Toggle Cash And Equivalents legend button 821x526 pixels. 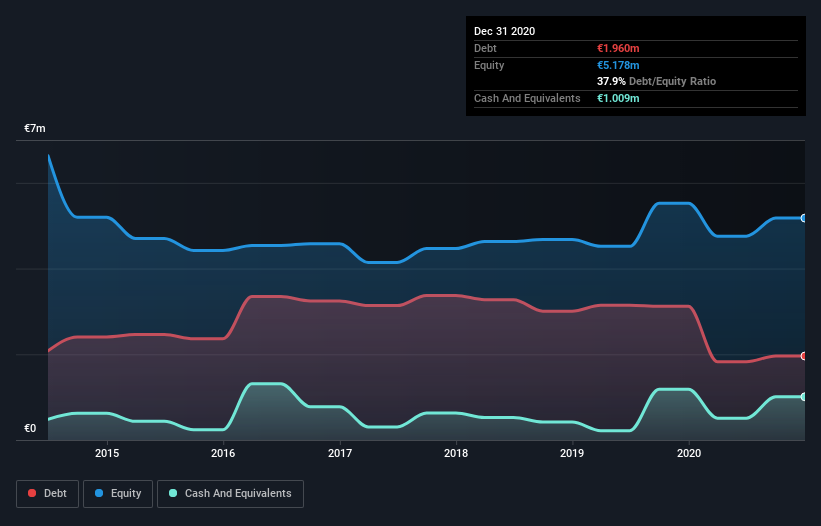point(230,494)
